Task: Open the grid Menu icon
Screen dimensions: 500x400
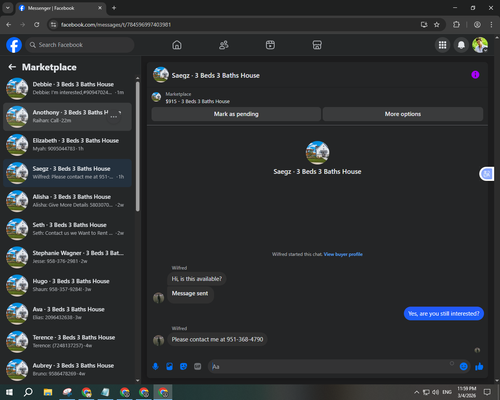Action: pos(442,45)
